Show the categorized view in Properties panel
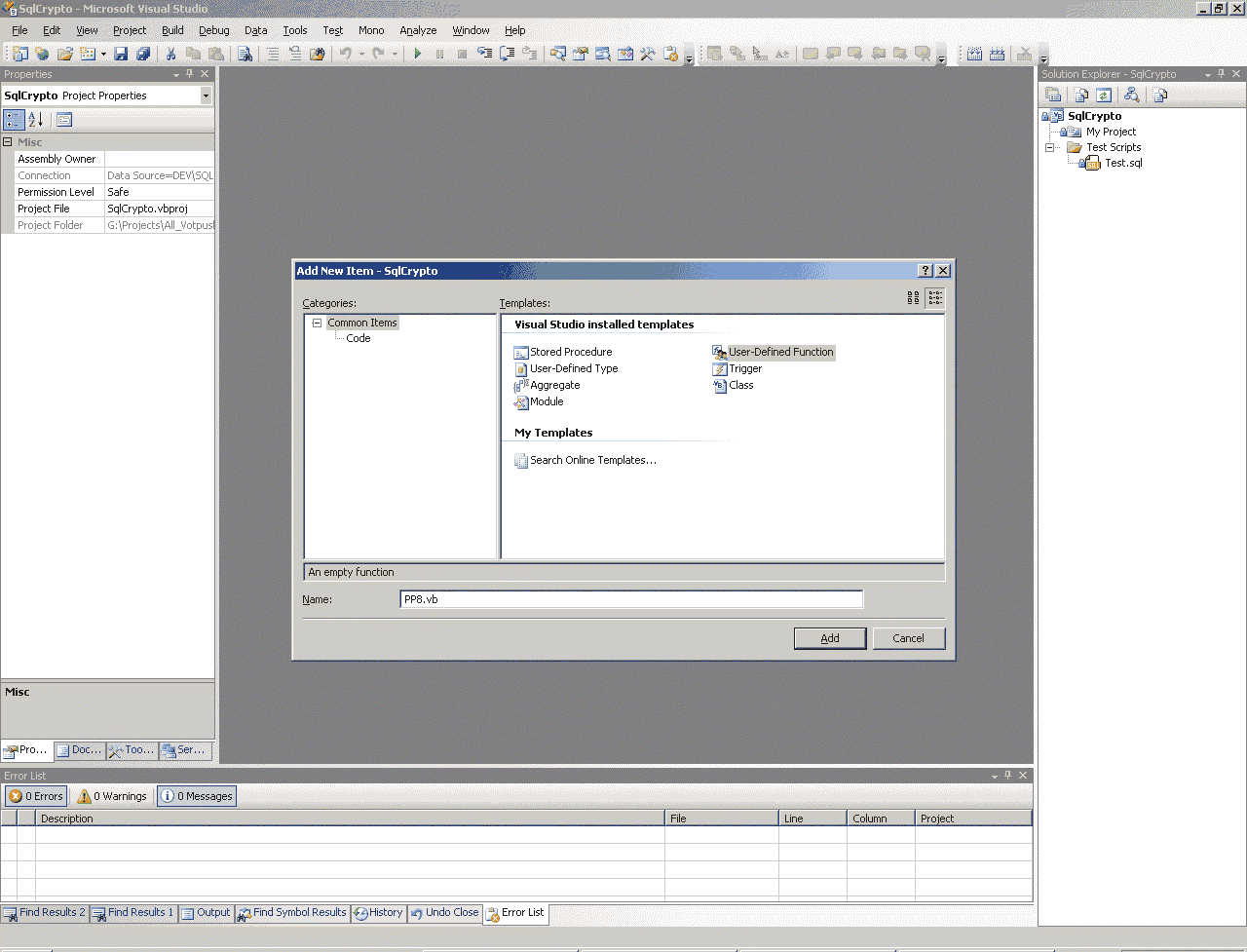Image resolution: width=1247 pixels, height=952 pixels. pos(14,120)
